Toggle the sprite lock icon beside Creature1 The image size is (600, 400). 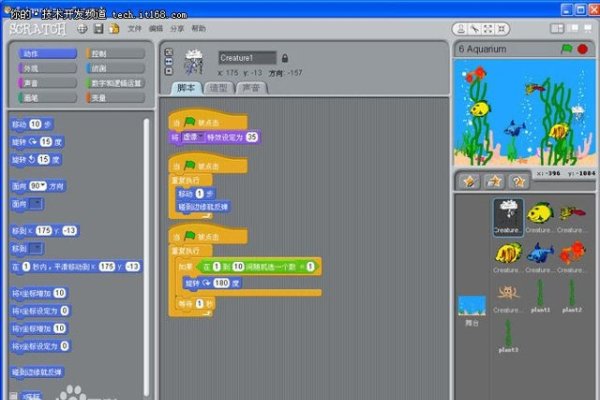285,58
